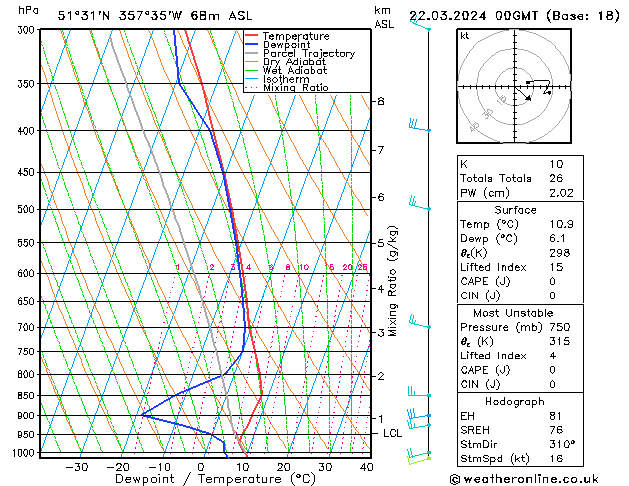Click the hodograph storm motion arrow
Image resolution: width=629 pixels, height=486 pixels.
pos(523,94)
